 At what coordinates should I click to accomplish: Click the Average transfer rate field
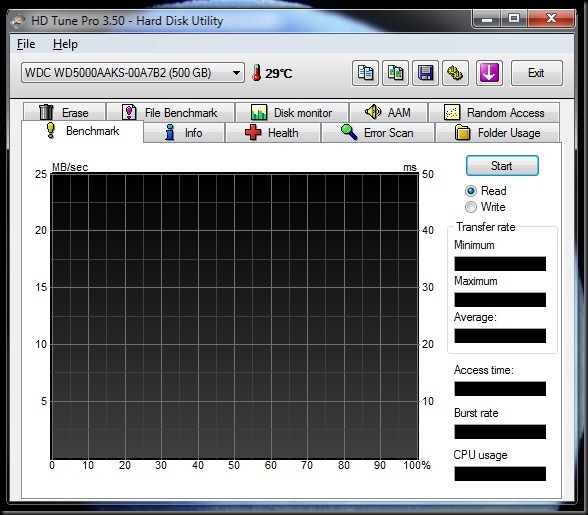[500, 336]
